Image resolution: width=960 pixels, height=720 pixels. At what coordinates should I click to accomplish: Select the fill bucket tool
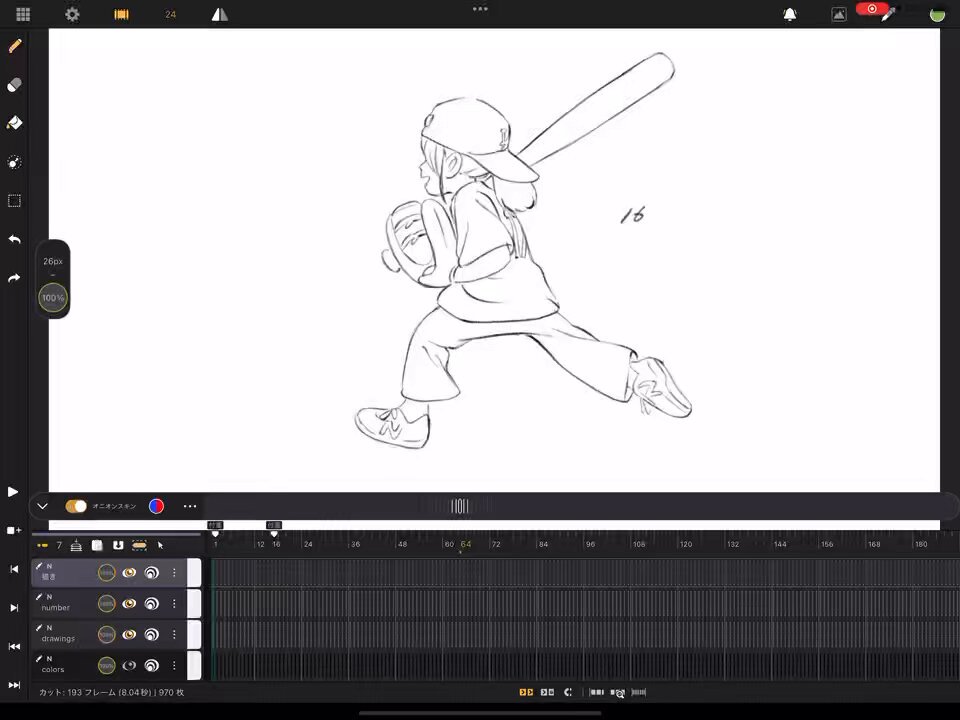coord(15,123)
